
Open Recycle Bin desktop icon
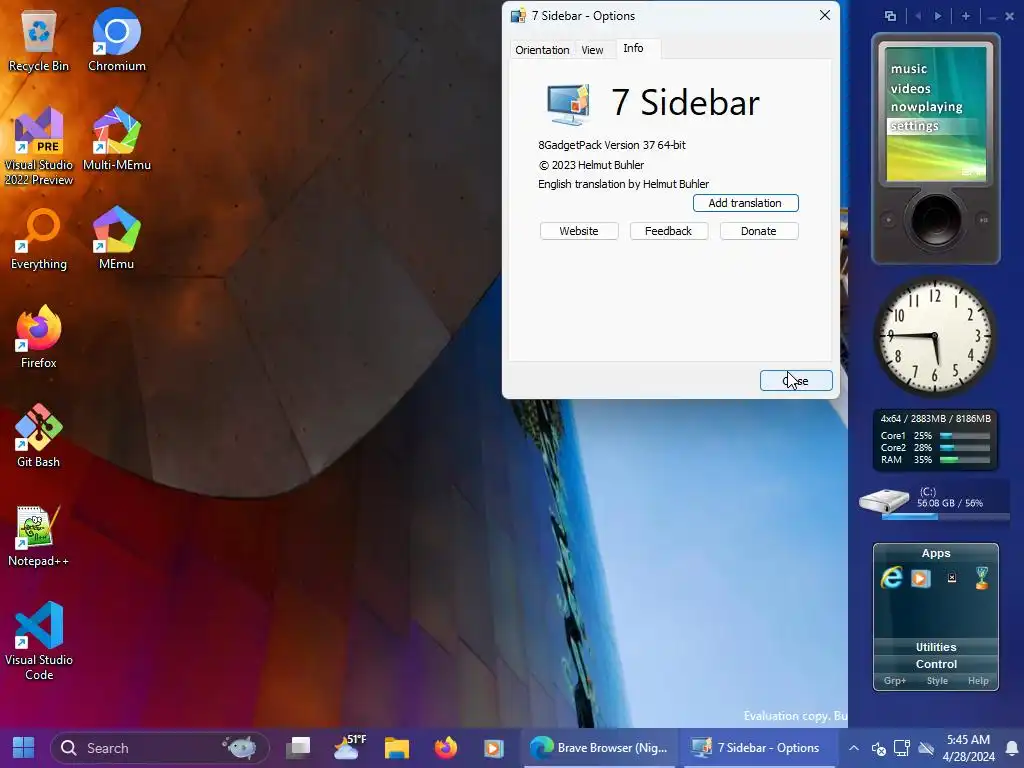(39, 40)
